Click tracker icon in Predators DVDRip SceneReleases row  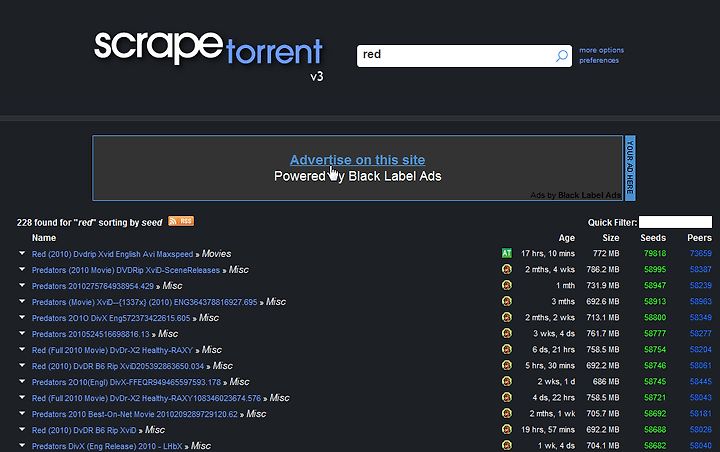point(506,269)
